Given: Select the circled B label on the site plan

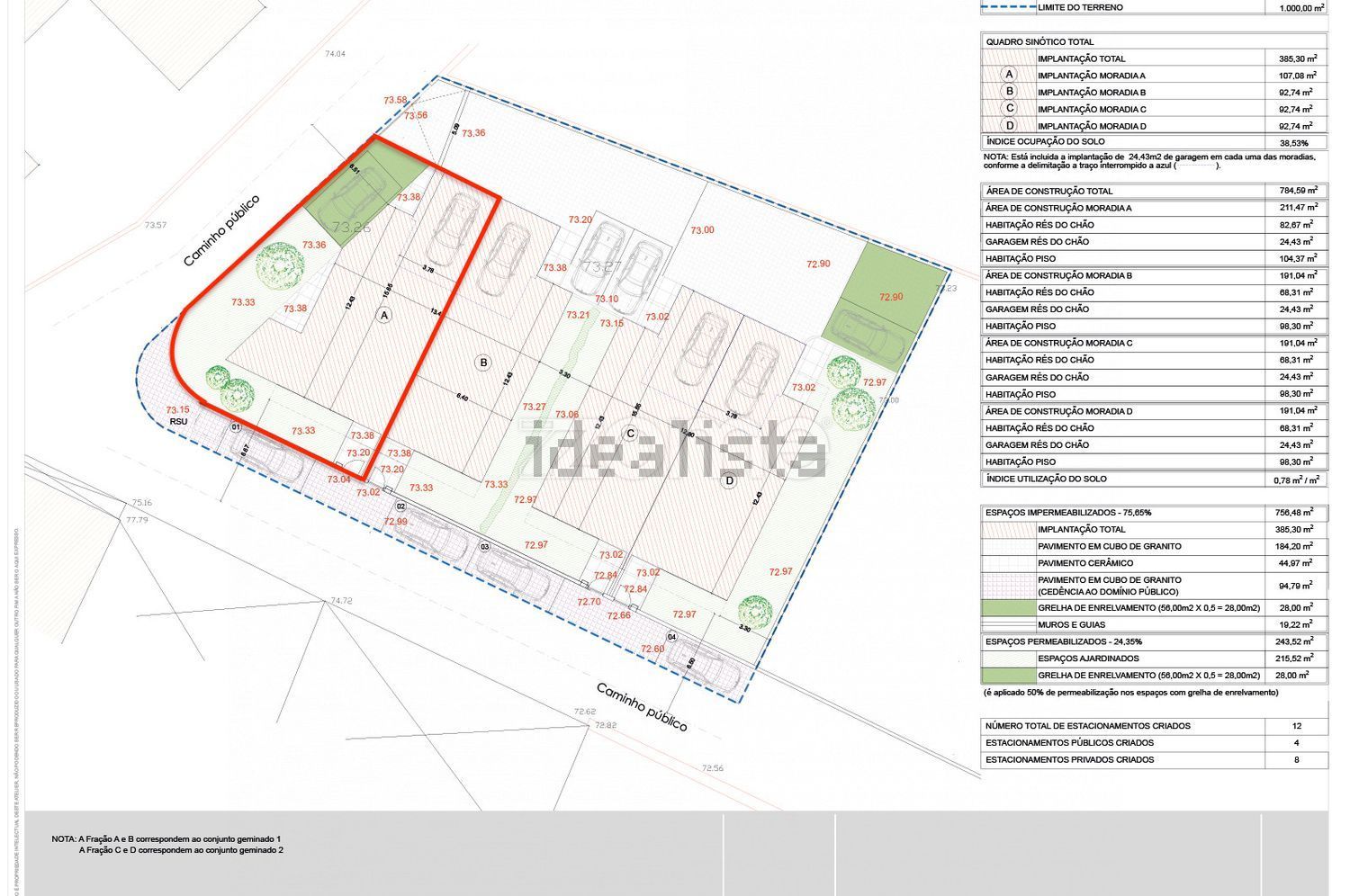Looking at the screenshot, I should point(483,363).
